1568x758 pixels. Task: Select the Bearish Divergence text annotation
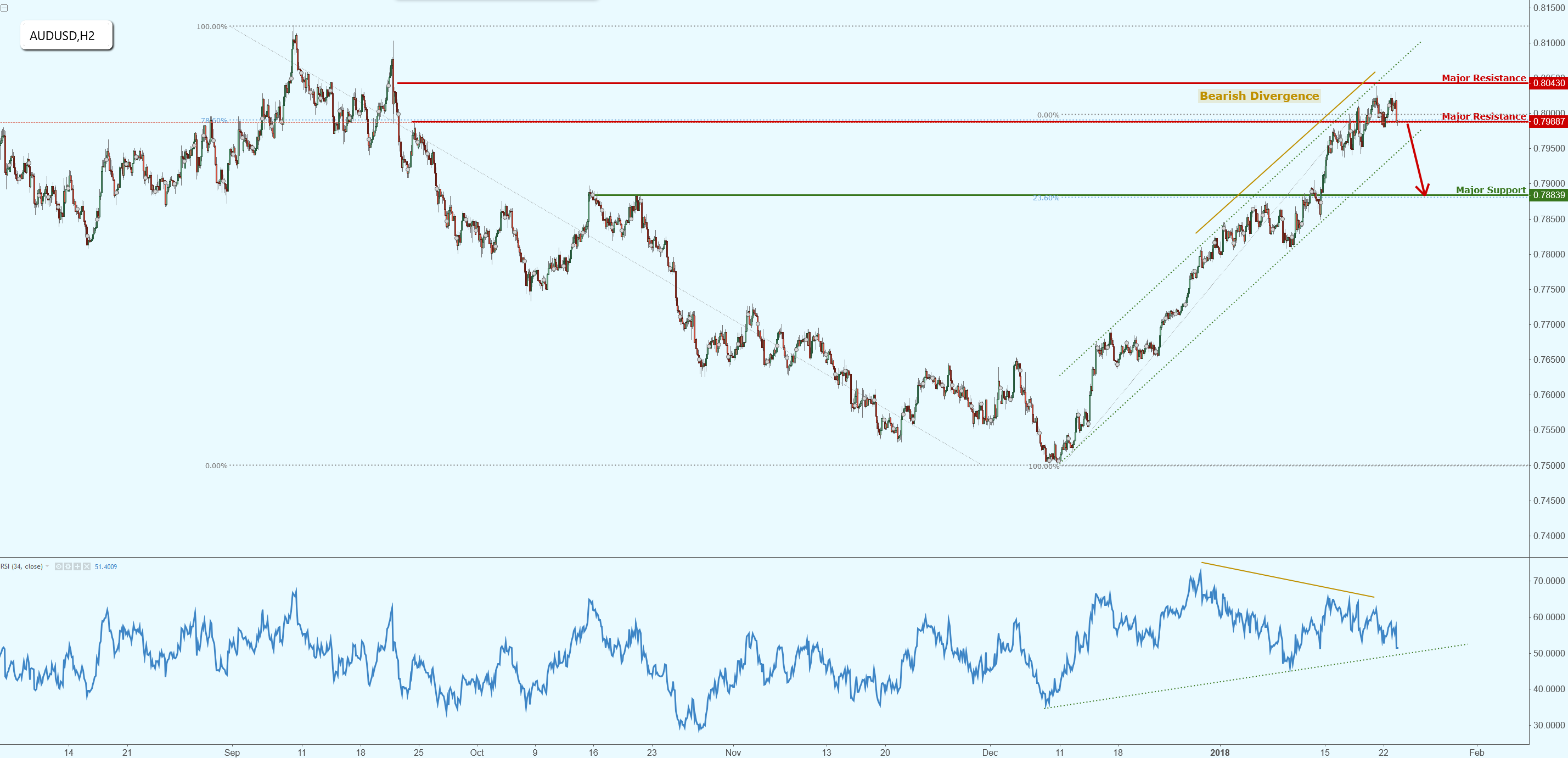1259,96
